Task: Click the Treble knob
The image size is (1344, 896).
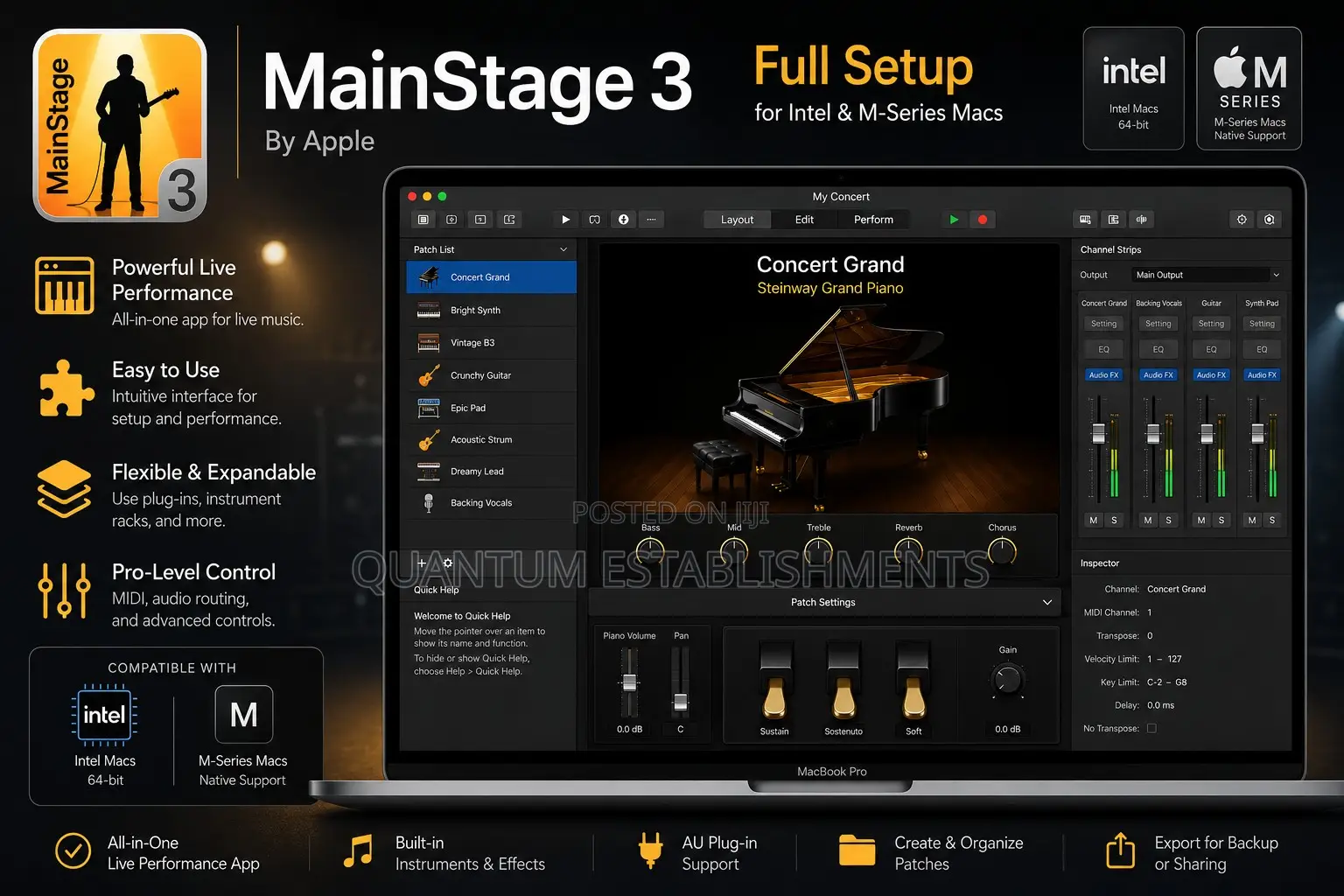Action: tap(818, 551)
